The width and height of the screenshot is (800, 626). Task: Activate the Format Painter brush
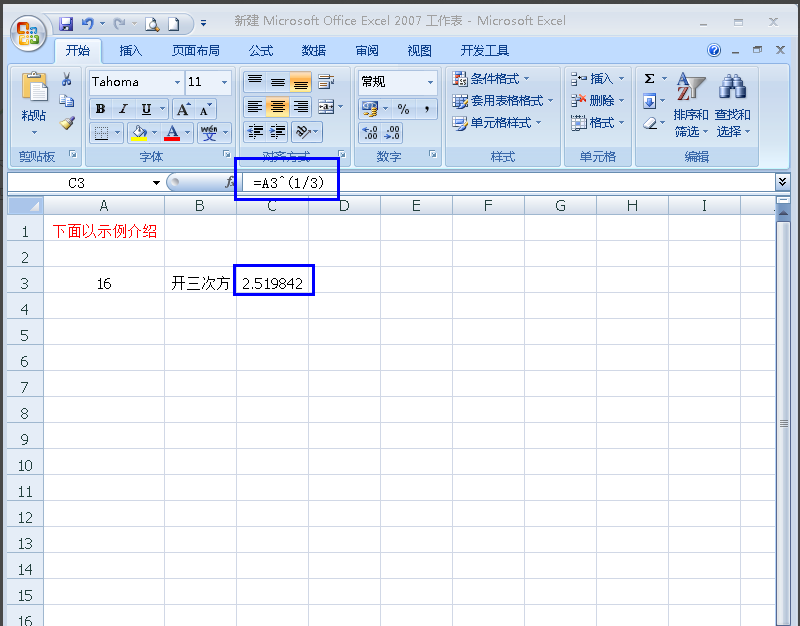67,123
